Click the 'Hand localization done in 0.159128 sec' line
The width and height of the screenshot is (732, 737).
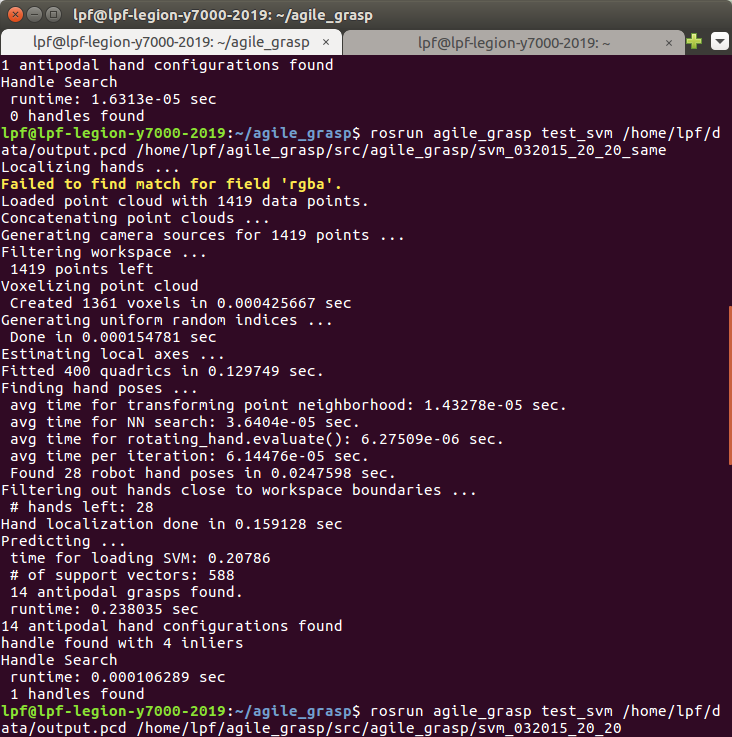point(172,524)
